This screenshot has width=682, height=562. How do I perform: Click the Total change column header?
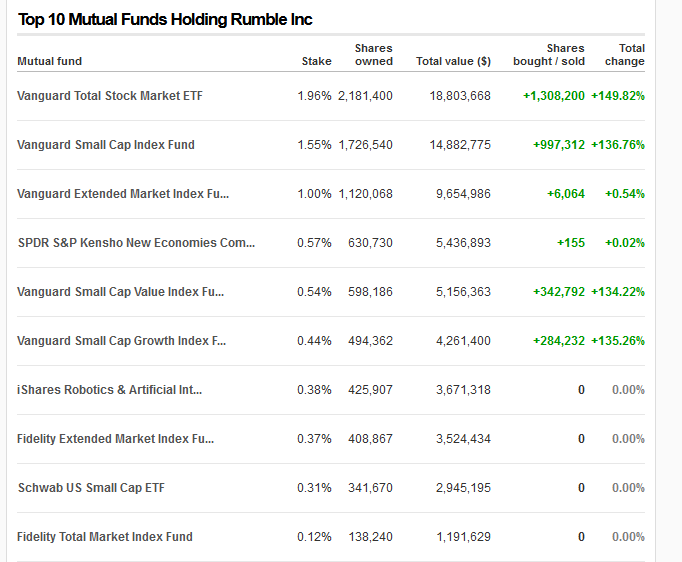[x=625, y=55]
